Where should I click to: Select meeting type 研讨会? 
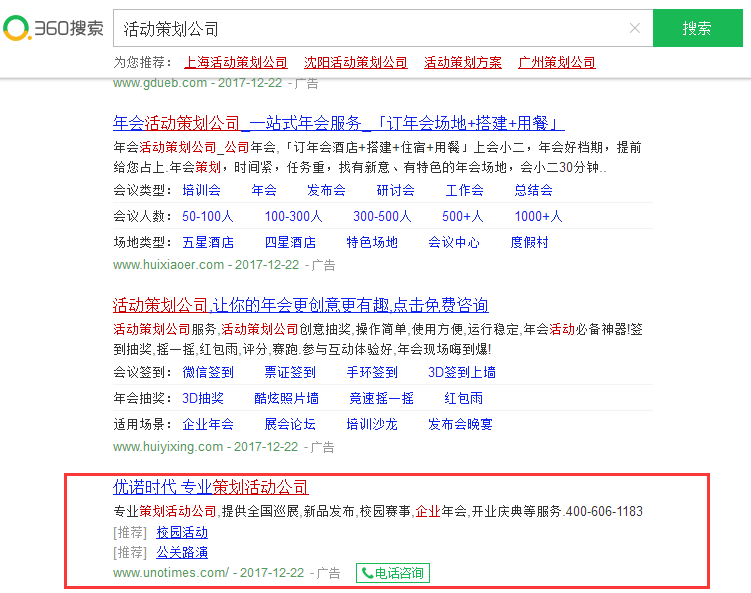tap(395, 190)
